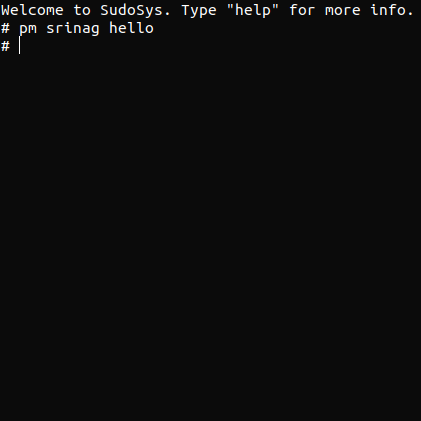The width and height of the screenshot is (421, 421).
Task: Click the word "Type" in the welcome message
Action: click(x=199, y=11)
